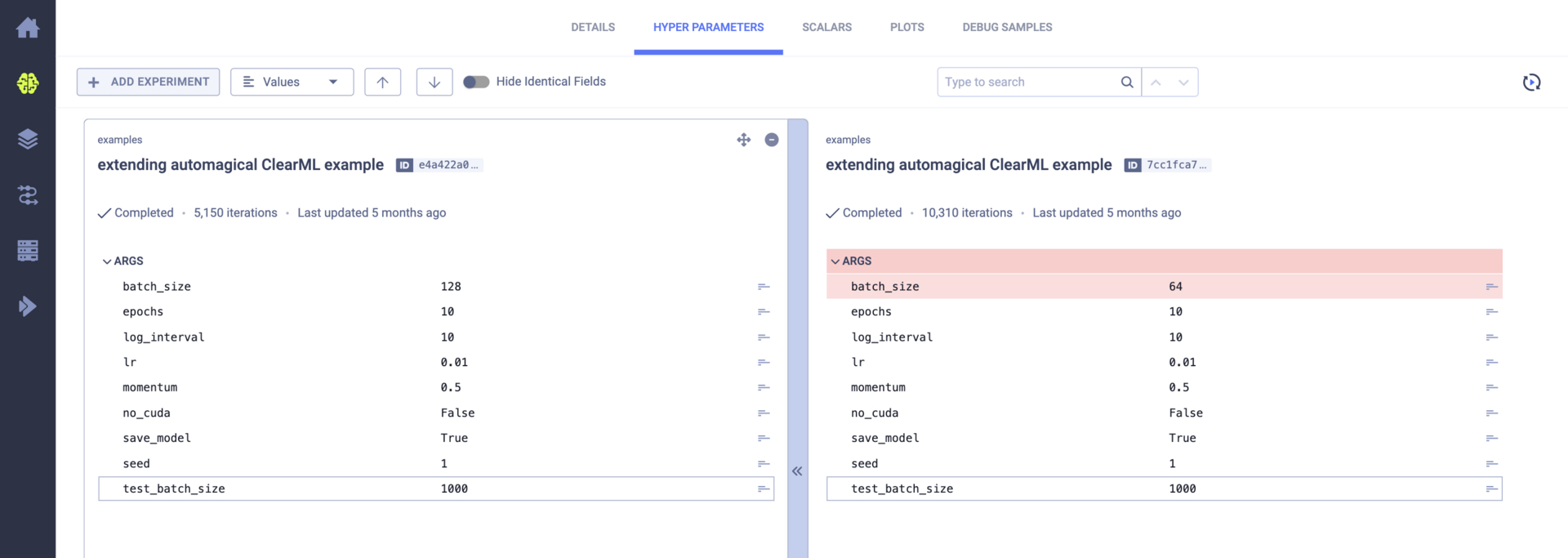The image size is (1568, 558).
Task: Open the DEBUG SAMPLES tab
Action: click(x=1007, y=27)
